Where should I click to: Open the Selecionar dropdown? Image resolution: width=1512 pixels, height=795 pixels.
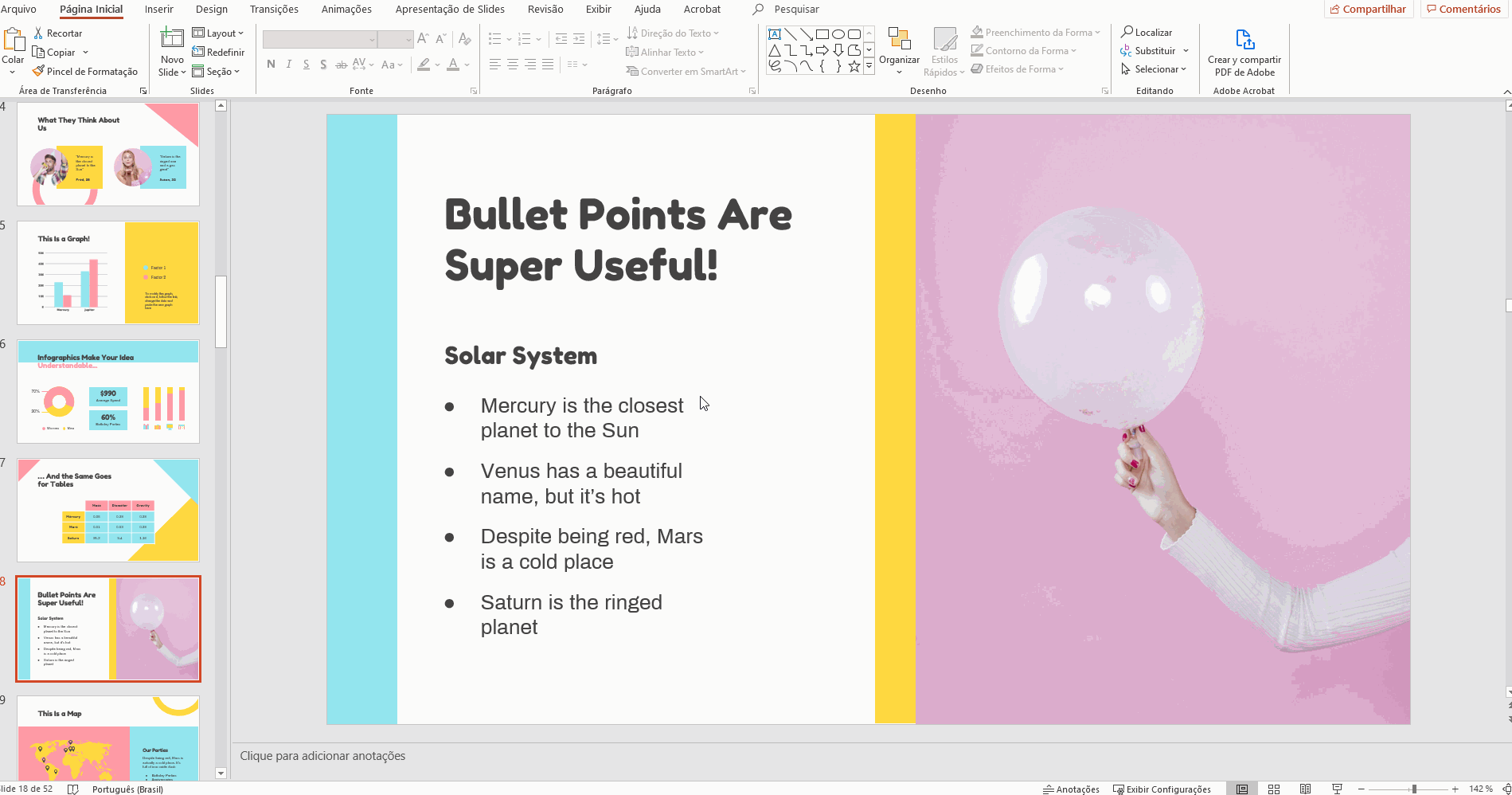click(x=1154, y=69)
